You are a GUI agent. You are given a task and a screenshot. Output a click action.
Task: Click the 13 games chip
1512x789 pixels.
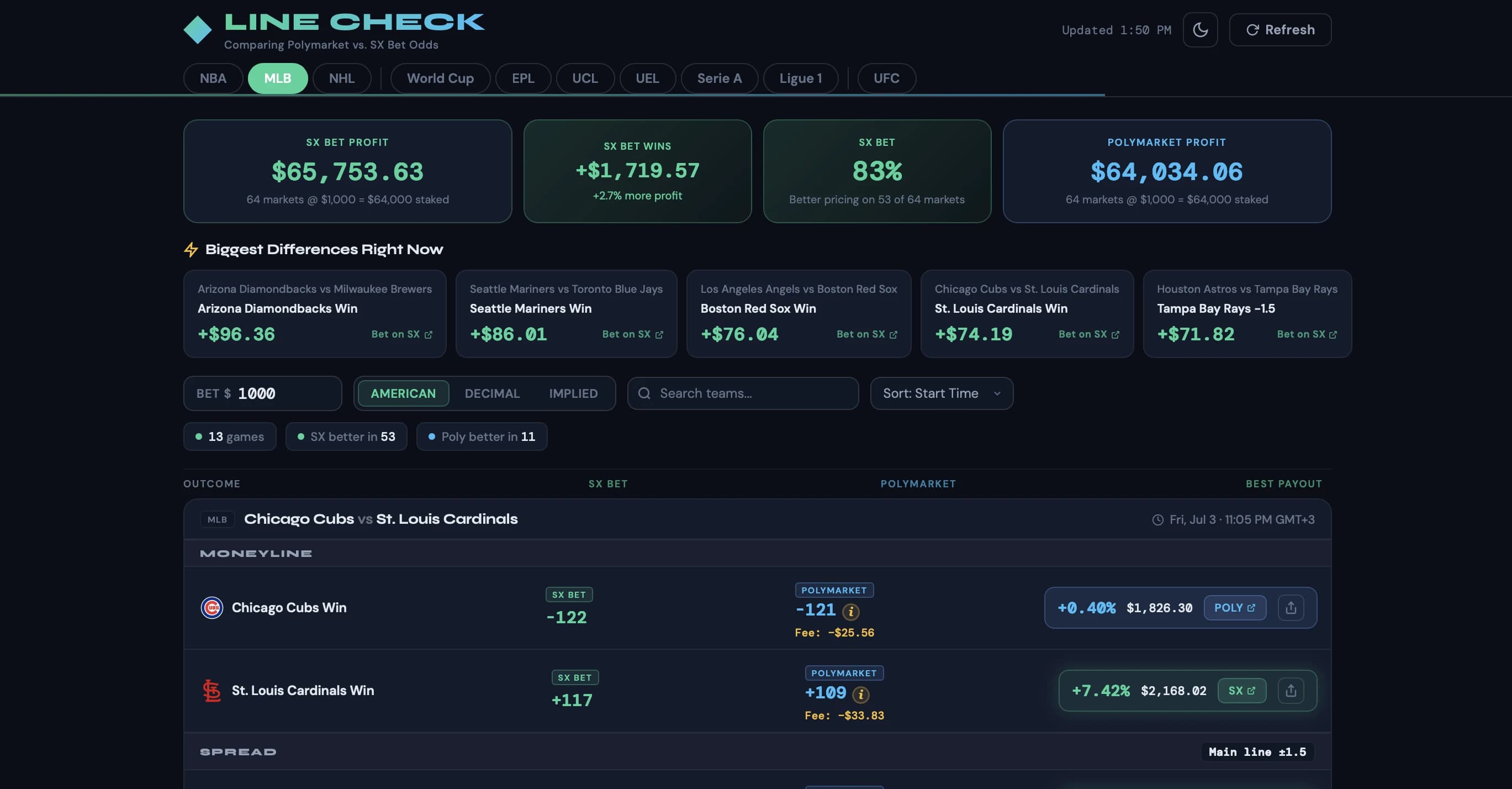[230, 436]
